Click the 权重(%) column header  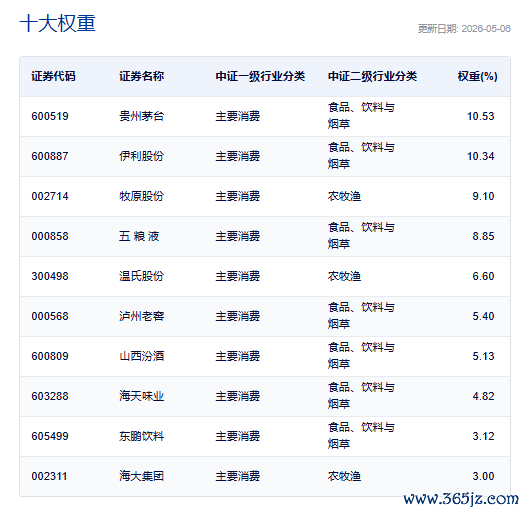click(x=477, y=76)
